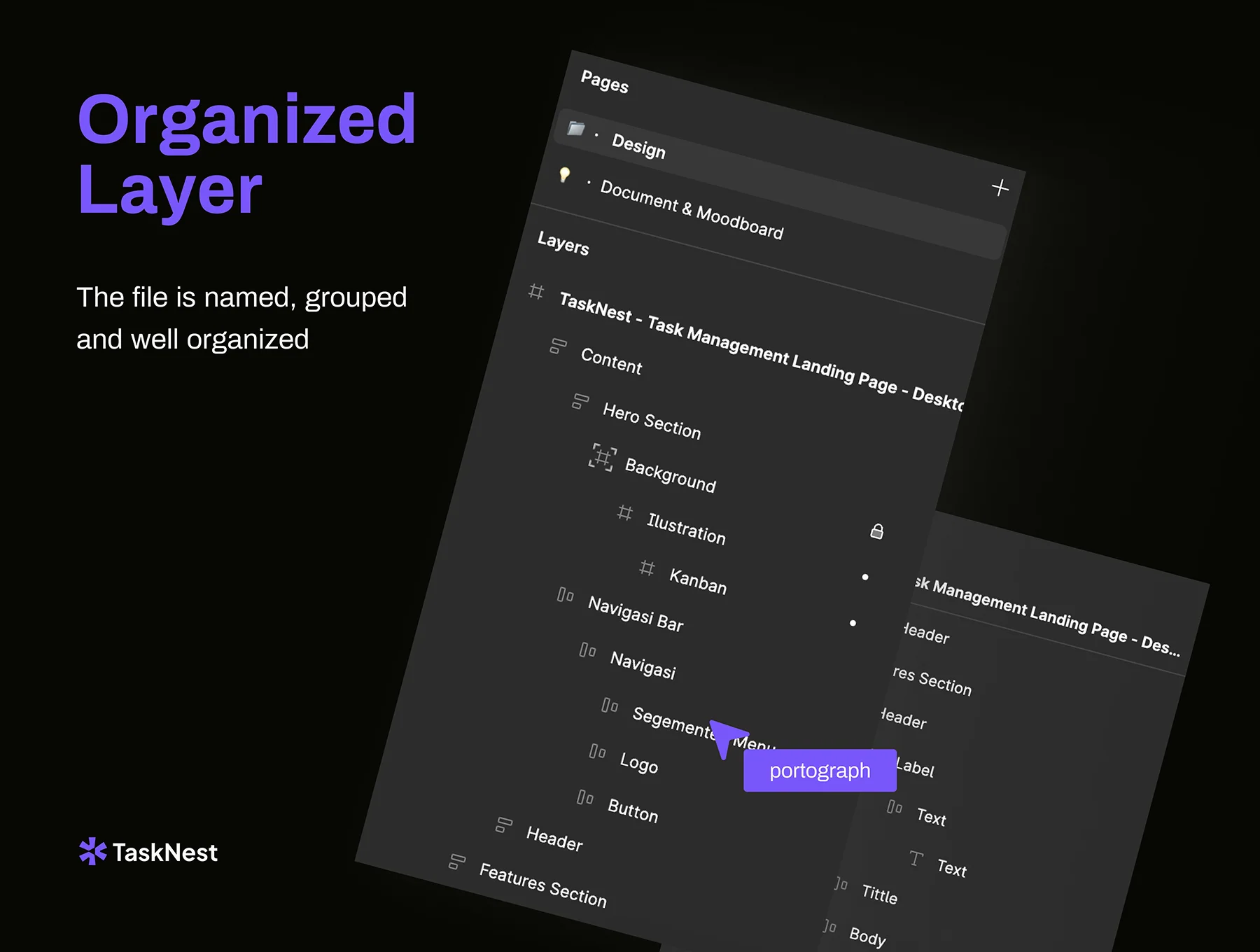Screen dimensions: 1260x952
Task: Select the Features Section layer
Action: (x=542, y=885)
